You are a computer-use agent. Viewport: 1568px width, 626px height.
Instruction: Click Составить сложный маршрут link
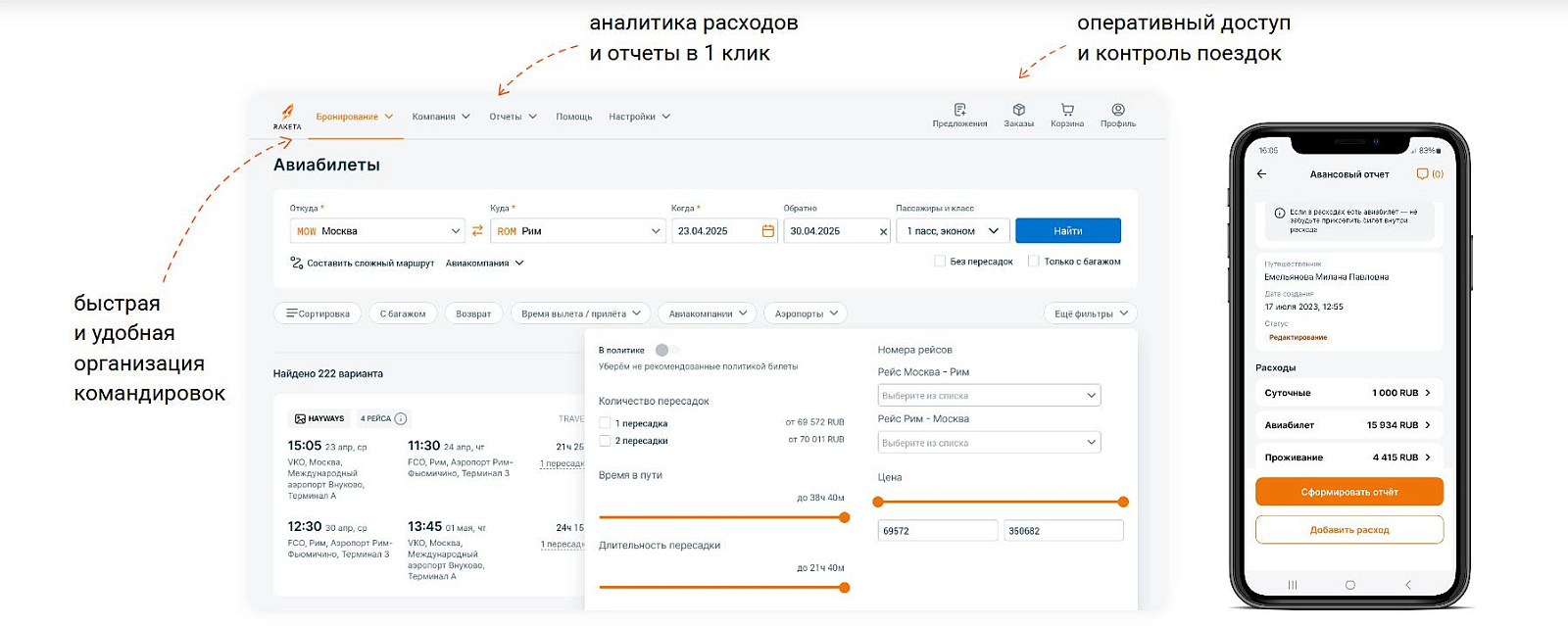click(x=370, y=263)
